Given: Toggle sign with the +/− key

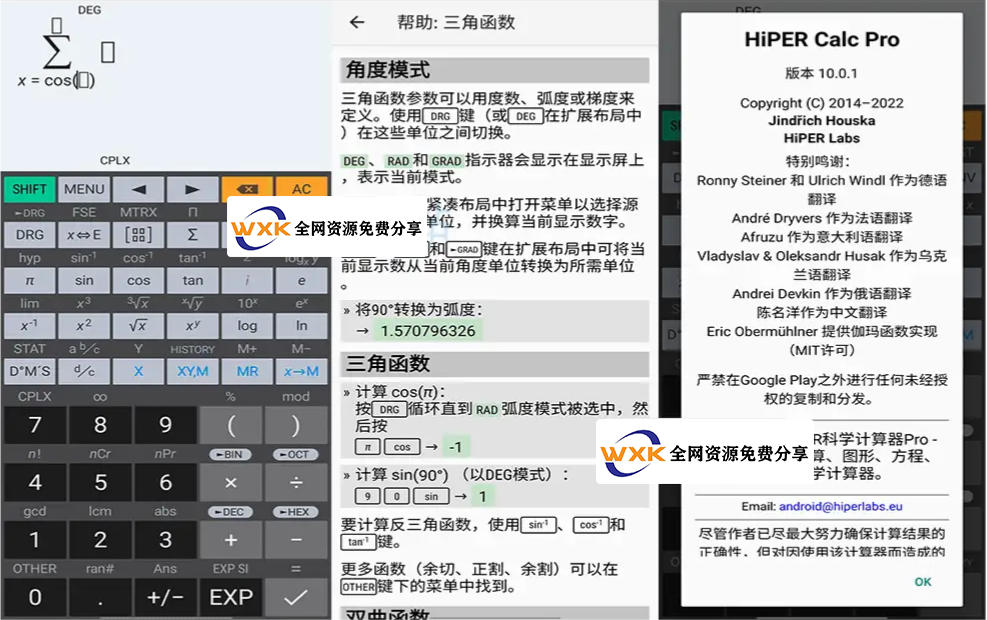Looking at the screenshot, I should click(166, 597).
